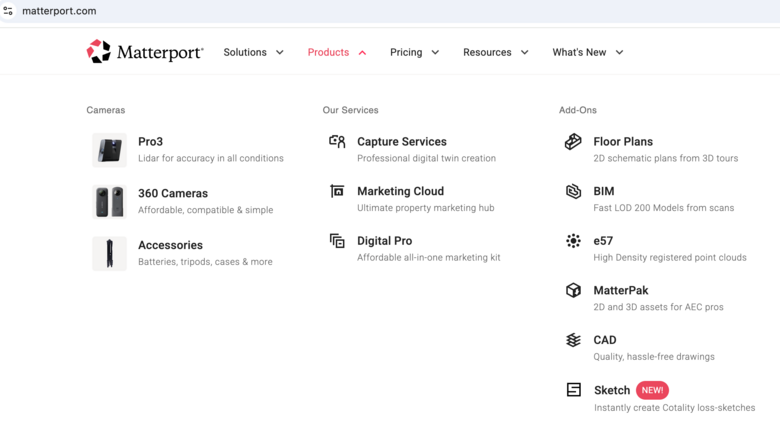Open the Resources menu

coord(495,52)
